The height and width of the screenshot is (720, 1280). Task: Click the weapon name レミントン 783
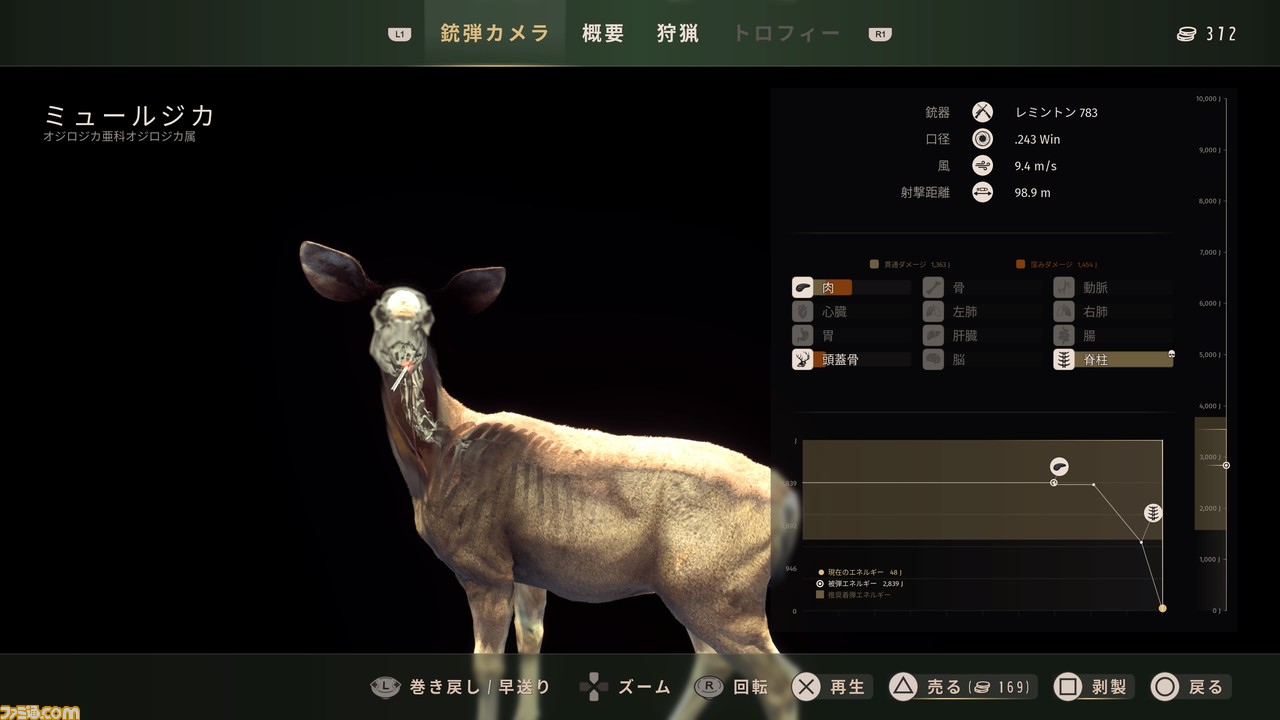[1055, 112]
